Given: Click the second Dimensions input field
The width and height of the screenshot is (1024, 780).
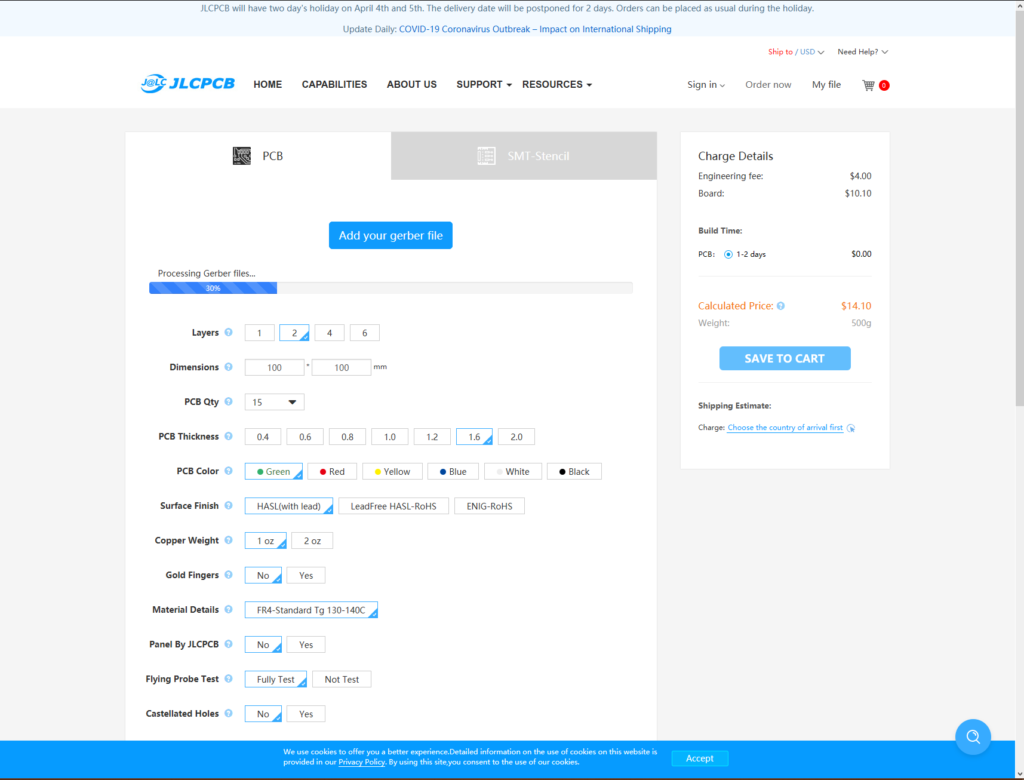Looking at the screenshot, I should [x=342, y=367].
